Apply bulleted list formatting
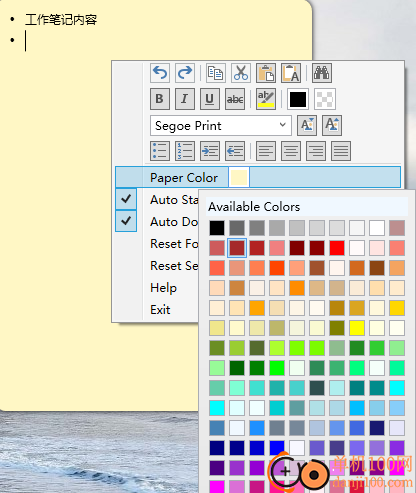The image size is (416, 493). pos(160,151)
